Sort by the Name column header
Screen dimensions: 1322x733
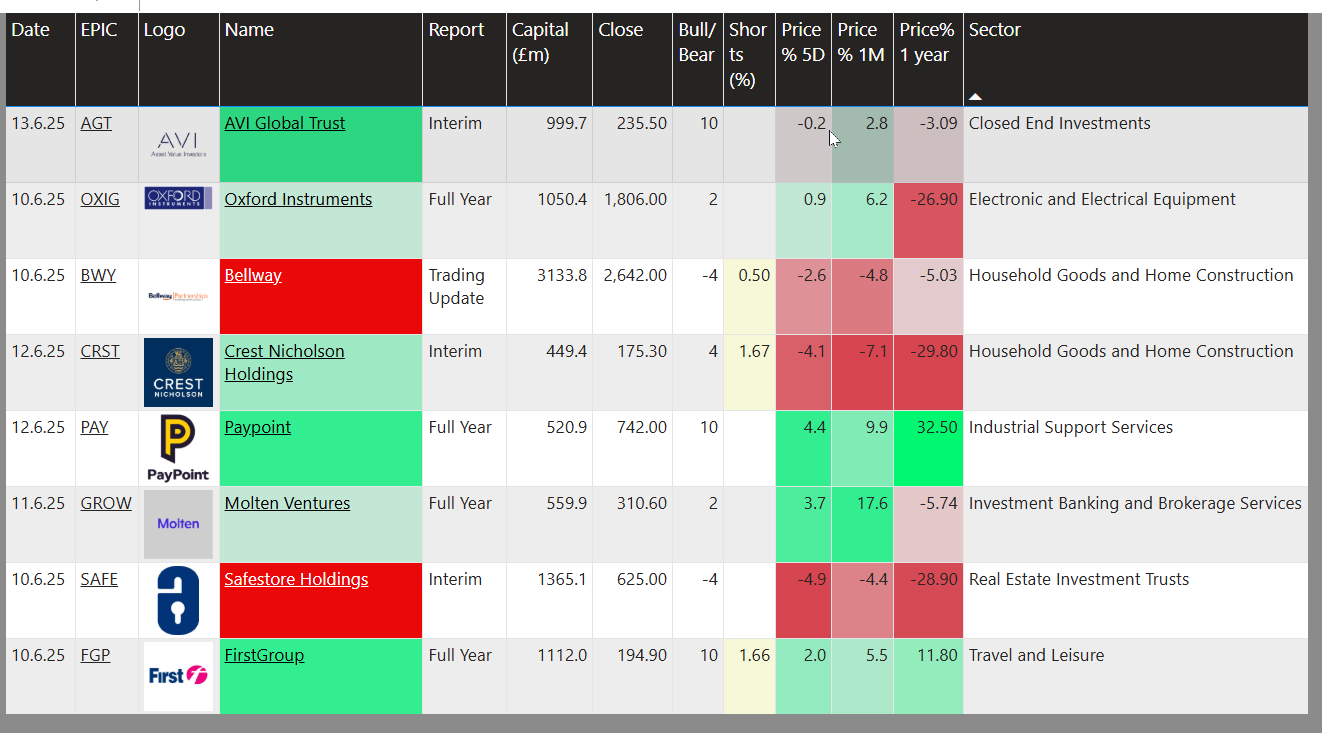coord(321,59)
